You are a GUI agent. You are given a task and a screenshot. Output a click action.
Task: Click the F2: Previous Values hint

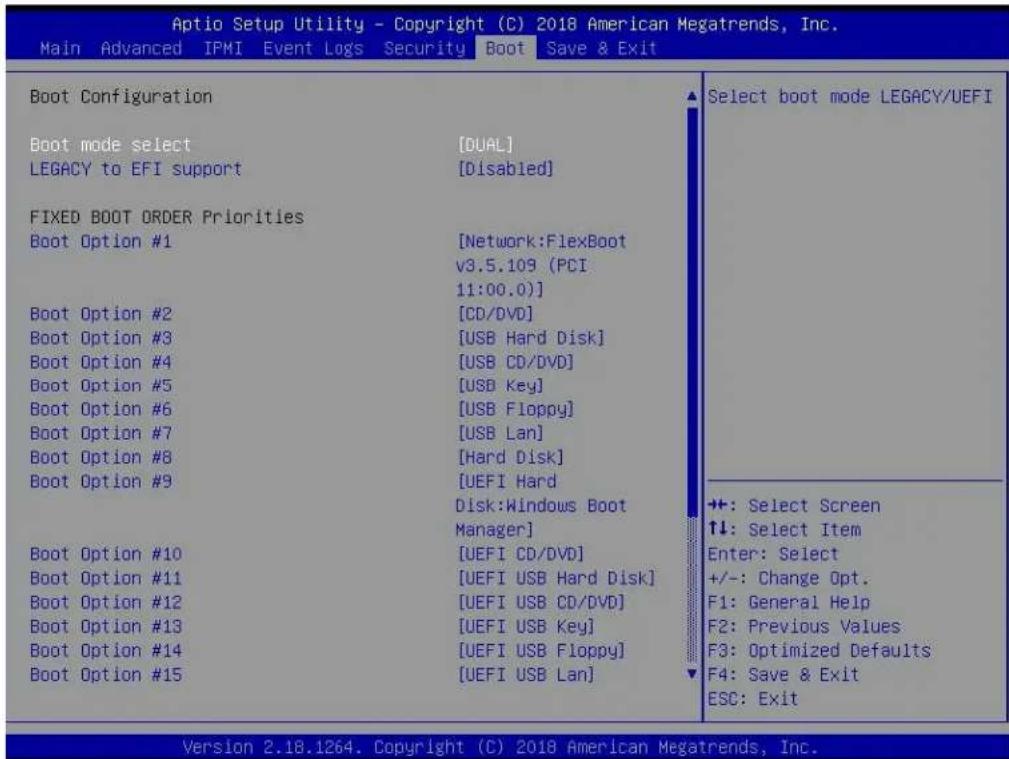click(804, 626)
